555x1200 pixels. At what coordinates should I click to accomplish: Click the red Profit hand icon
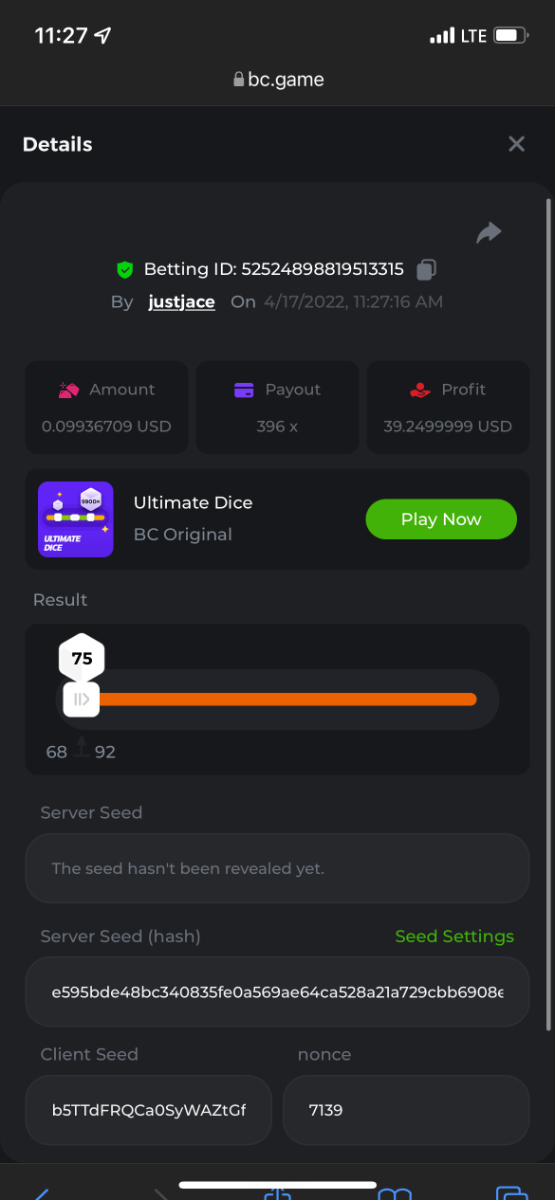click(420, 390)
